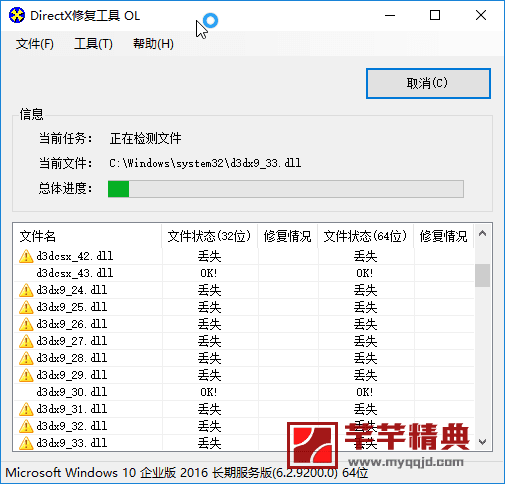
Task: Click the 正在检测文件 current task text
Action: click(x=145, y=138)
